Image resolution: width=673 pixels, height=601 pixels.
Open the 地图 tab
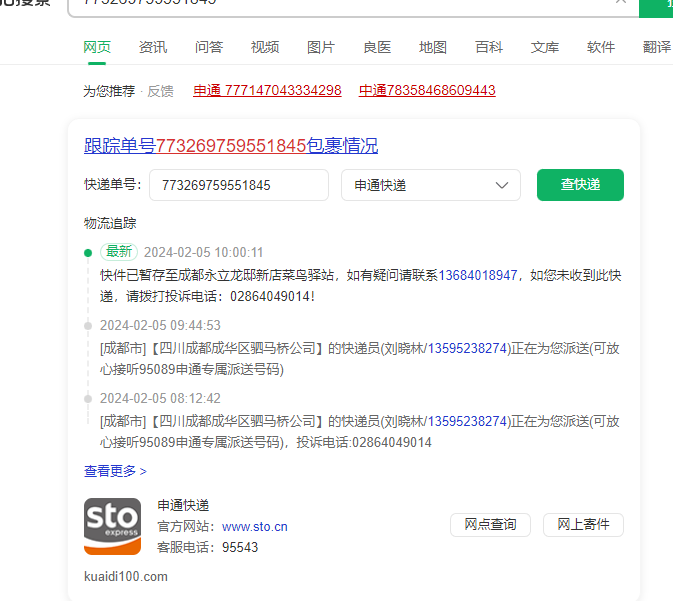coord(433,47)
